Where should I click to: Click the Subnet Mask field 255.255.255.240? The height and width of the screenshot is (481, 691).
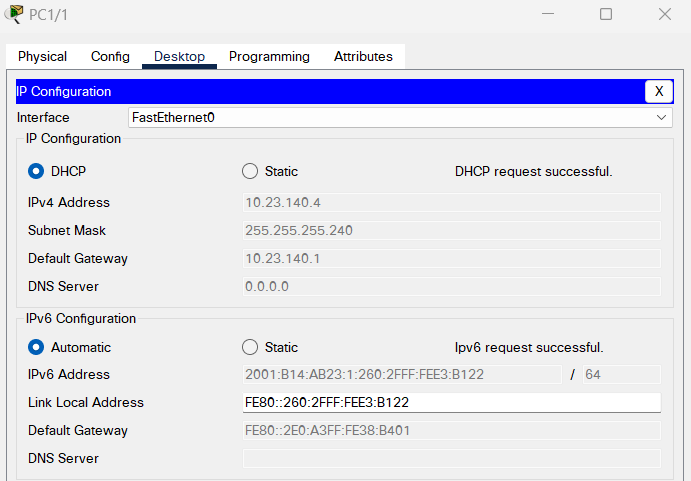tap(452, 230)
